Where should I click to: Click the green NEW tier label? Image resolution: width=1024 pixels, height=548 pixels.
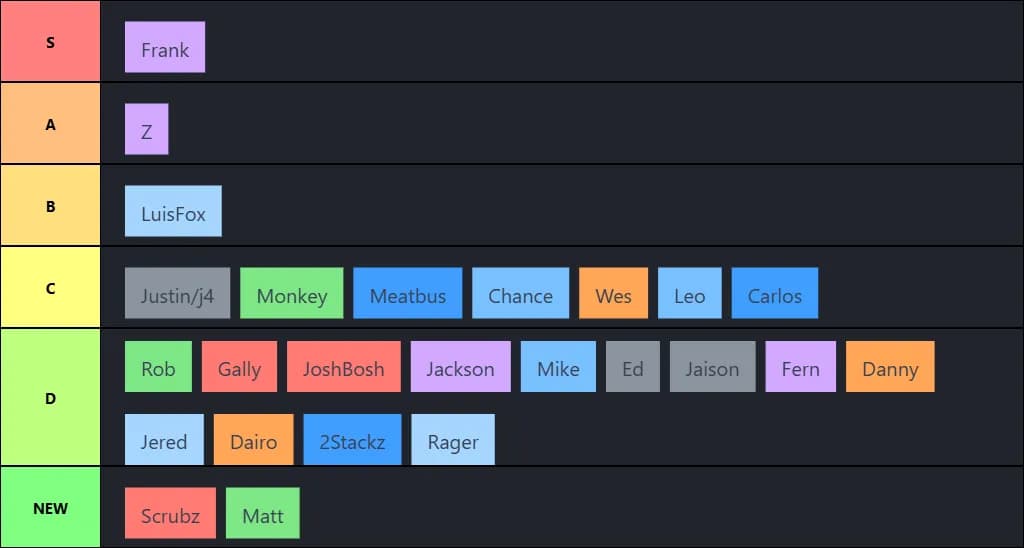(x=50, y=508)
